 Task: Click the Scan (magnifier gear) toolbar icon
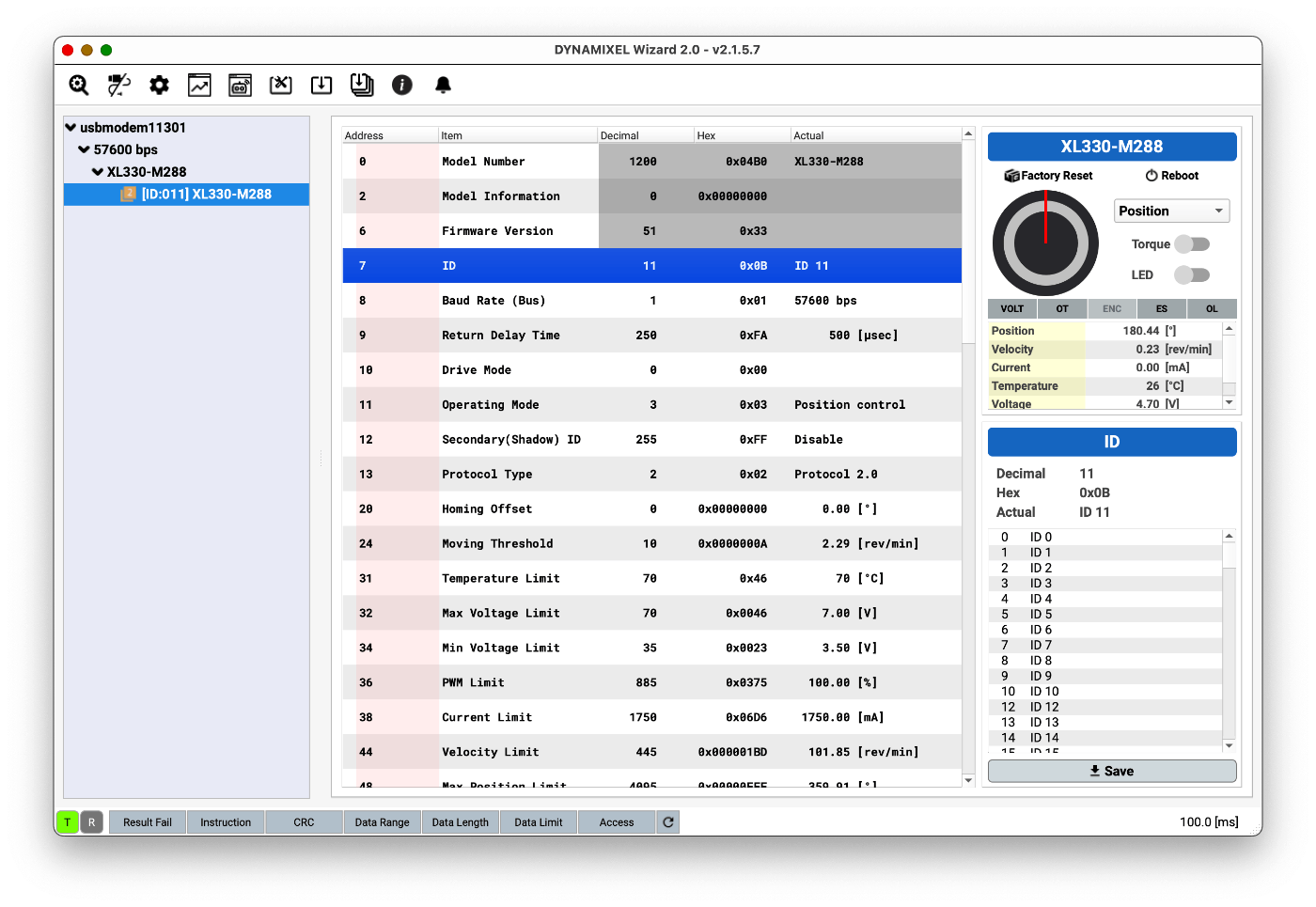(x=79, y=86)
